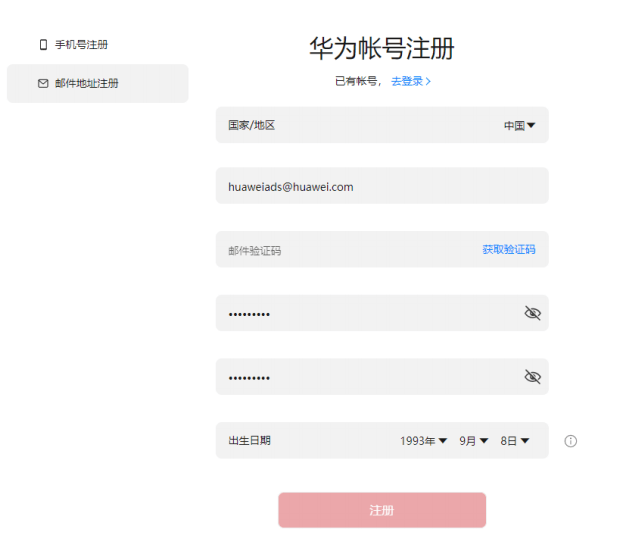Screen dimensions: 622x538
Task: Click 获取验证码 to request a code
Action: click(509, 249)
